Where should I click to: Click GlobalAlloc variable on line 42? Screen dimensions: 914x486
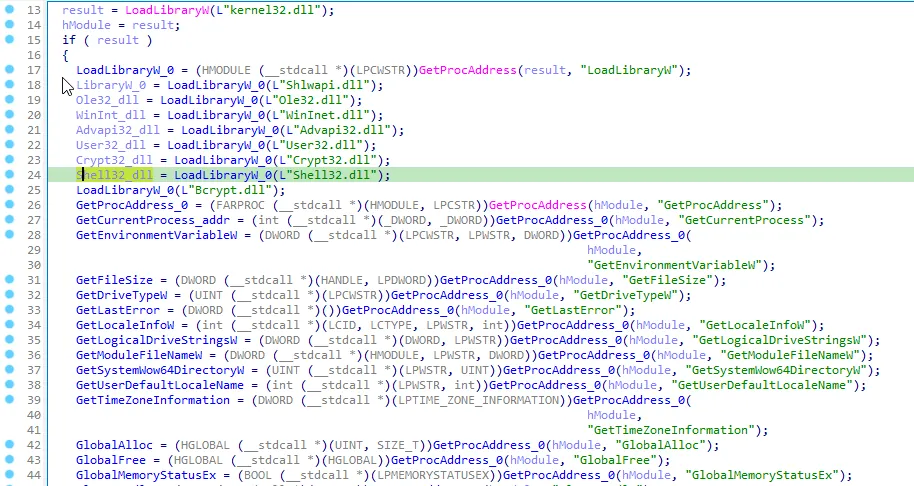114,445
